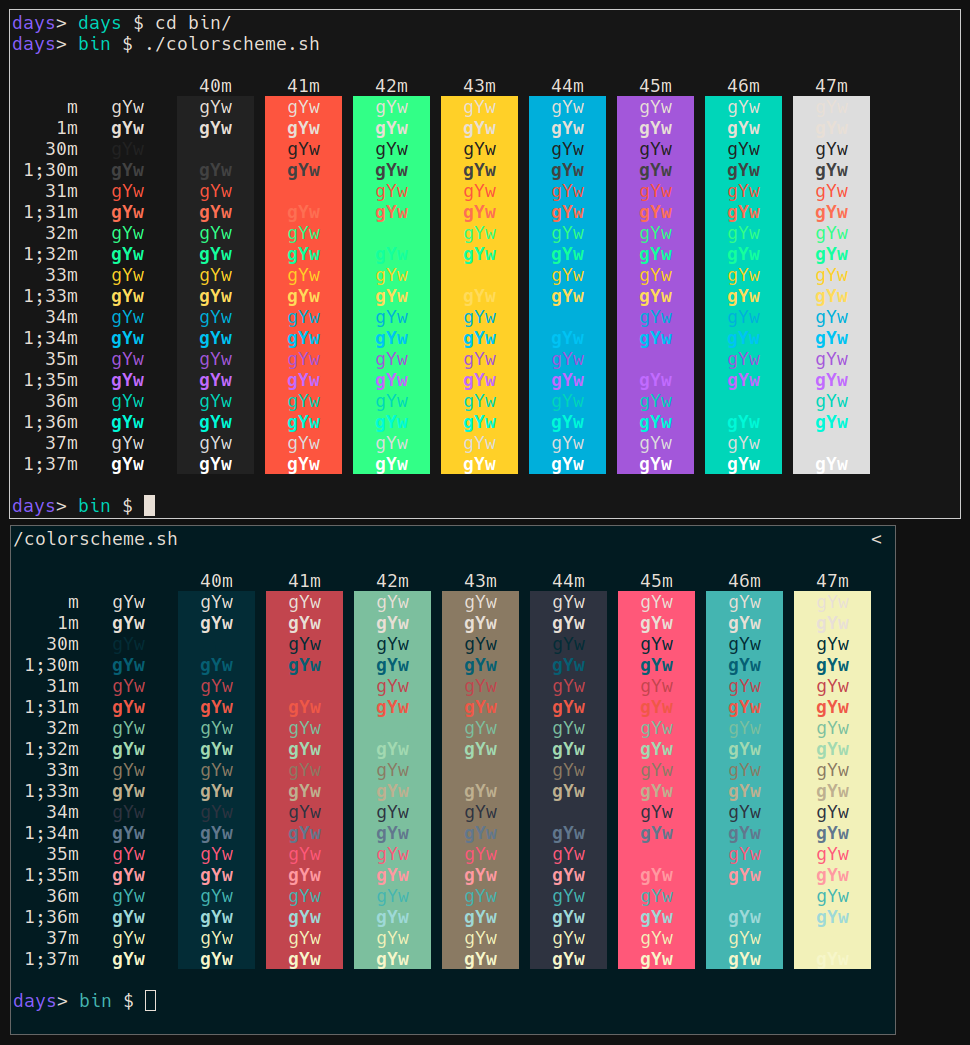The height and width of the screenshot is (1045, 970).
Task: Click the '1;30m' row label in bottom terminal
Action: click(x=52, y=665)
